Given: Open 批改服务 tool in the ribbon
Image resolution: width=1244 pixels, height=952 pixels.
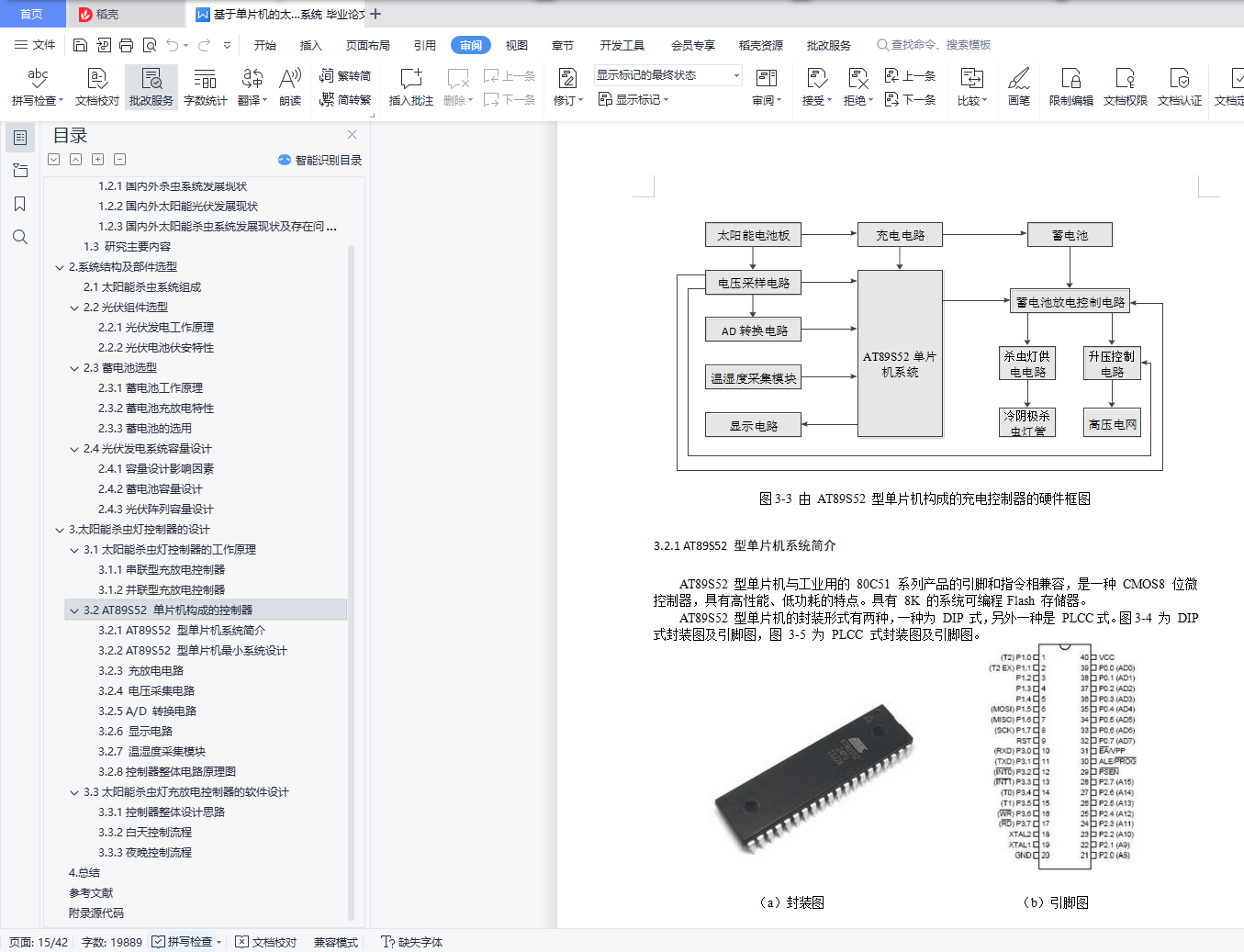Looking at the screenshot, I should [x=151, y=87].
